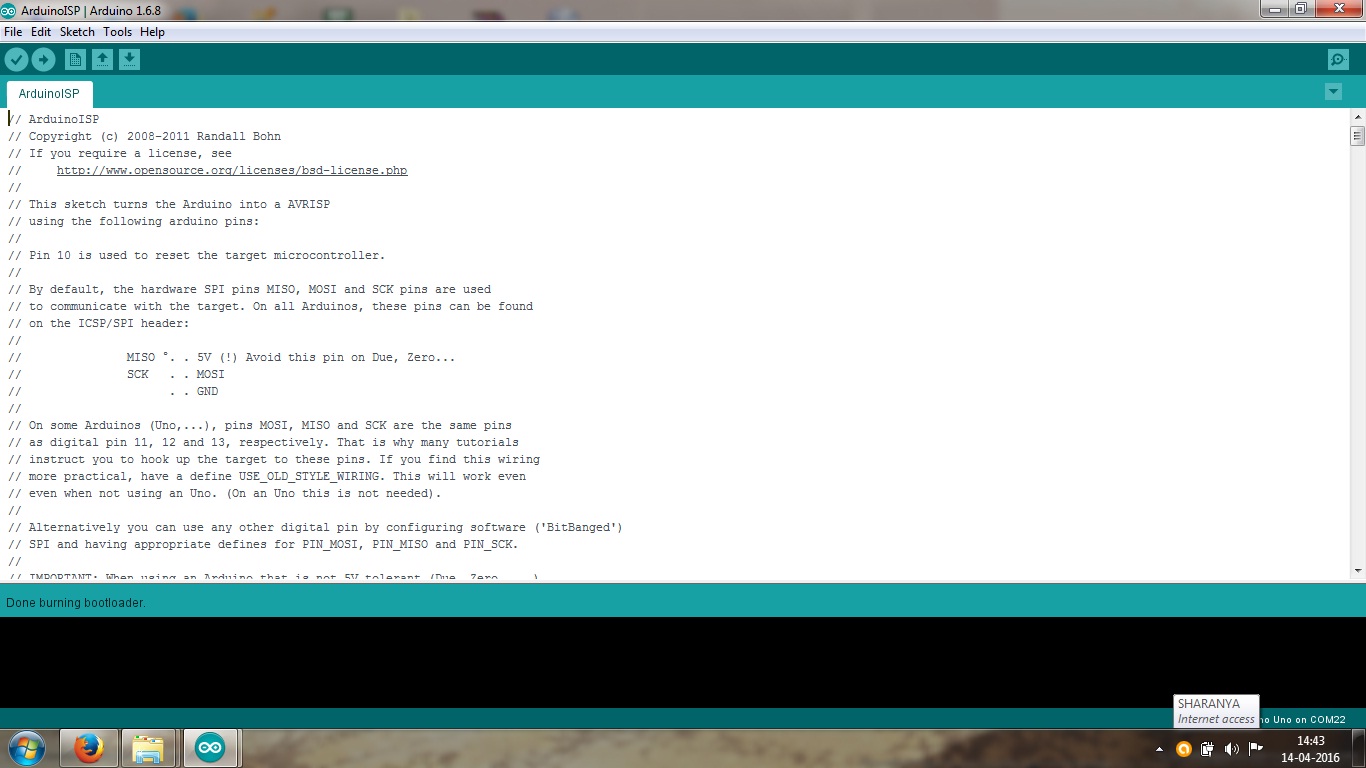Open the File menu
The width and height of the screenshot is (1366, 768).
click(13, 32)
